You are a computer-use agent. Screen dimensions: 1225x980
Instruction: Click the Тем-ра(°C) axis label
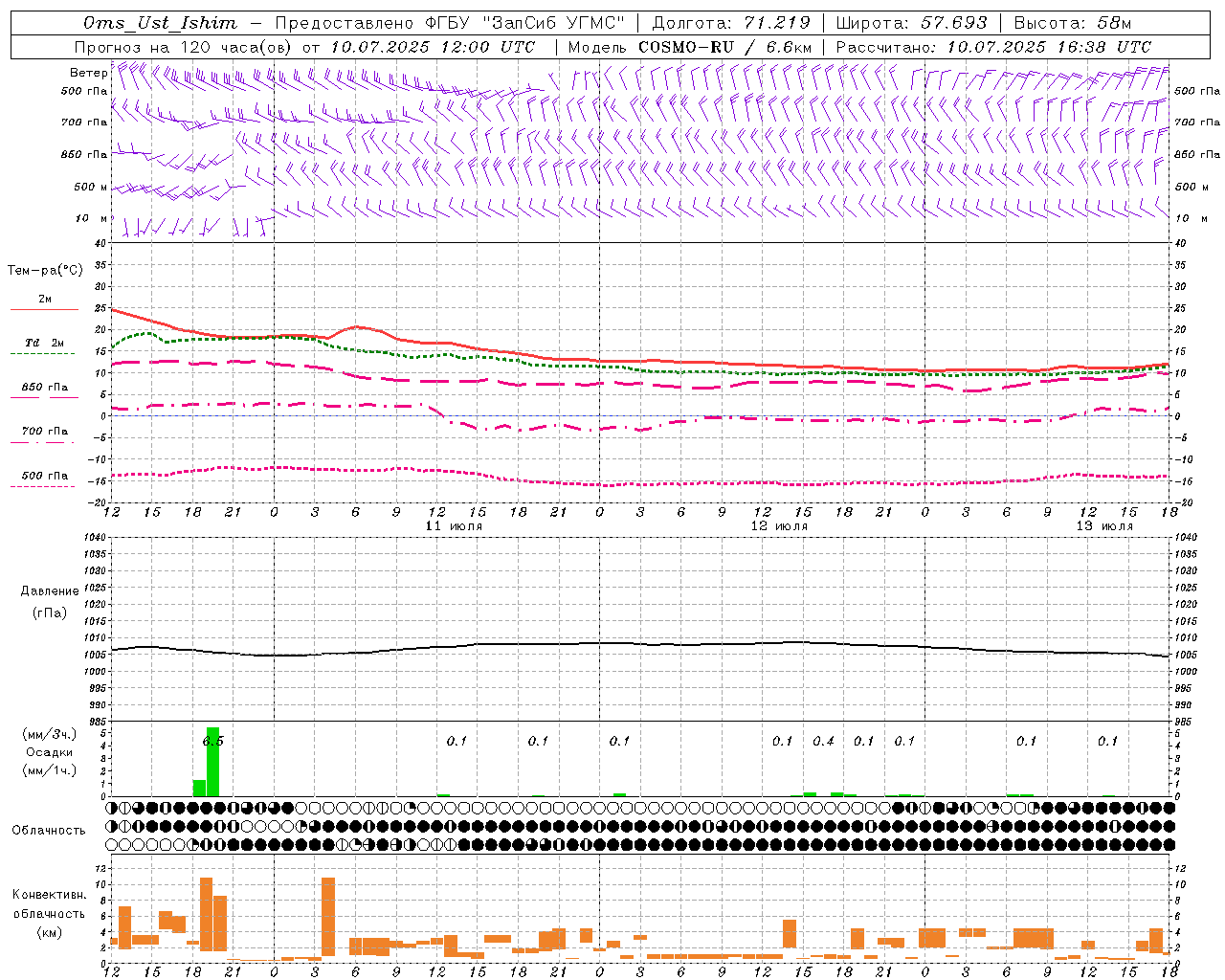(x=45, y=271)
